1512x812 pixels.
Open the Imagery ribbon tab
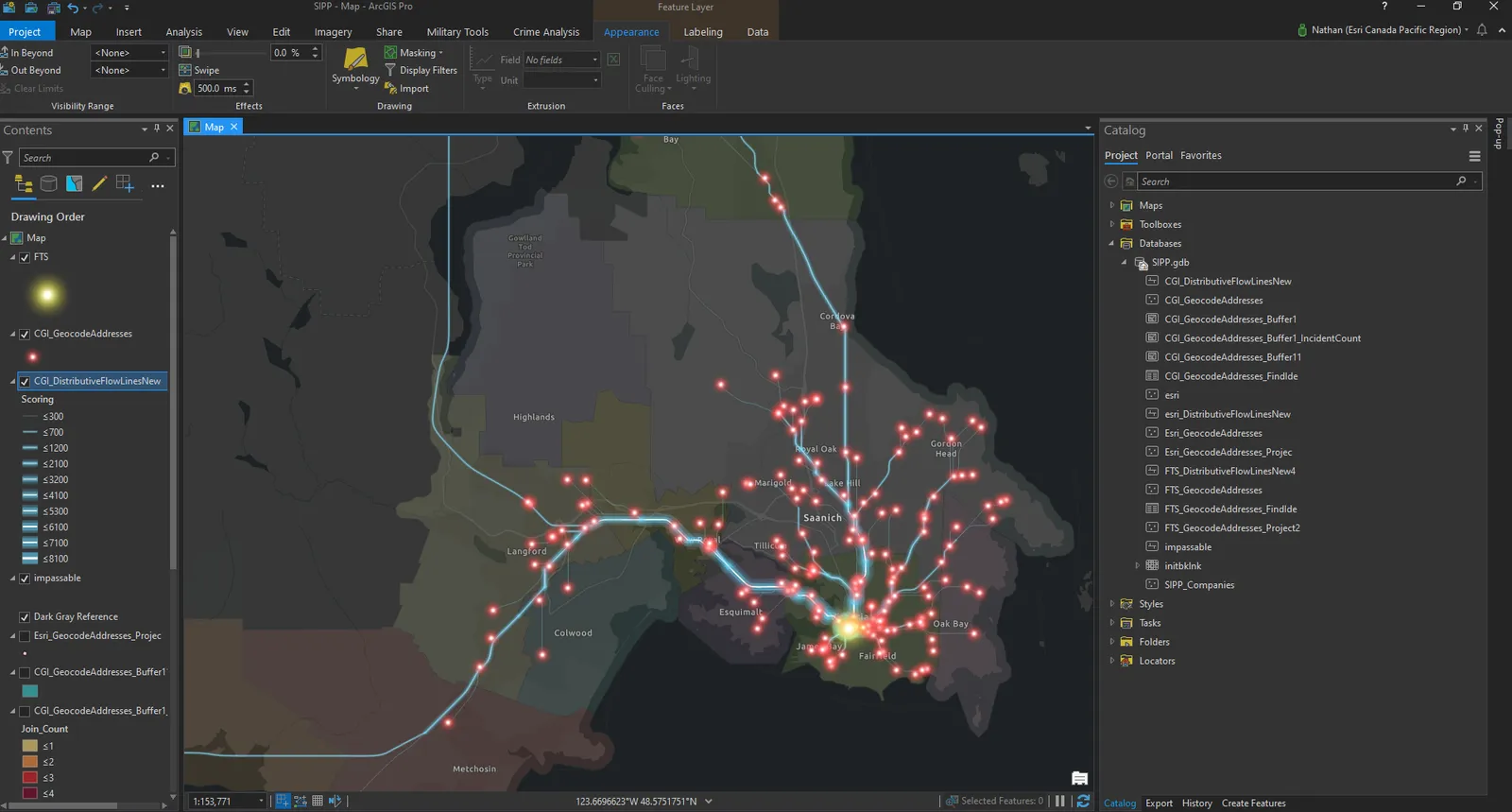(333, 32)
